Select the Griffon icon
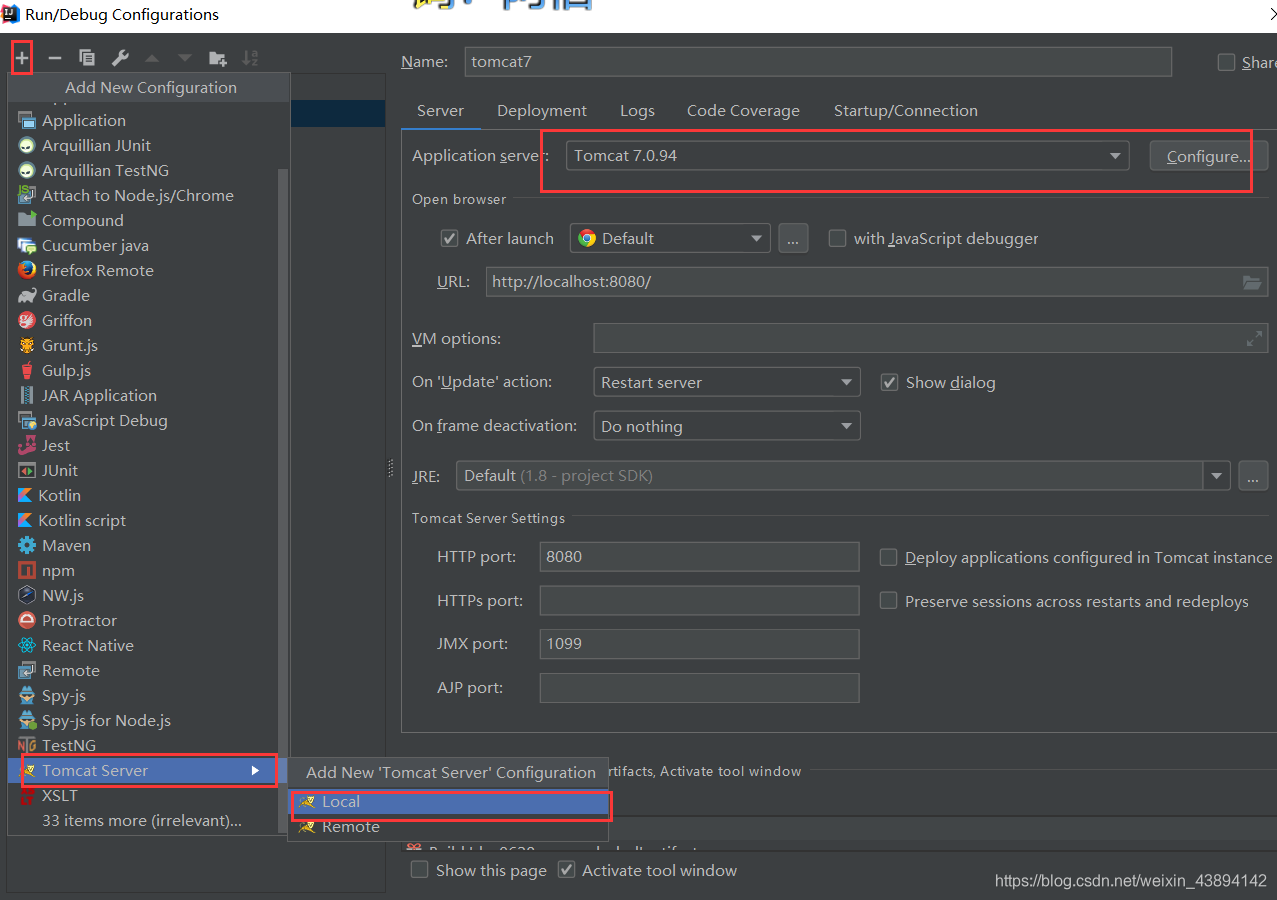Image resolution: width=1277 pixels, height=900 pixels. (27, 320)
